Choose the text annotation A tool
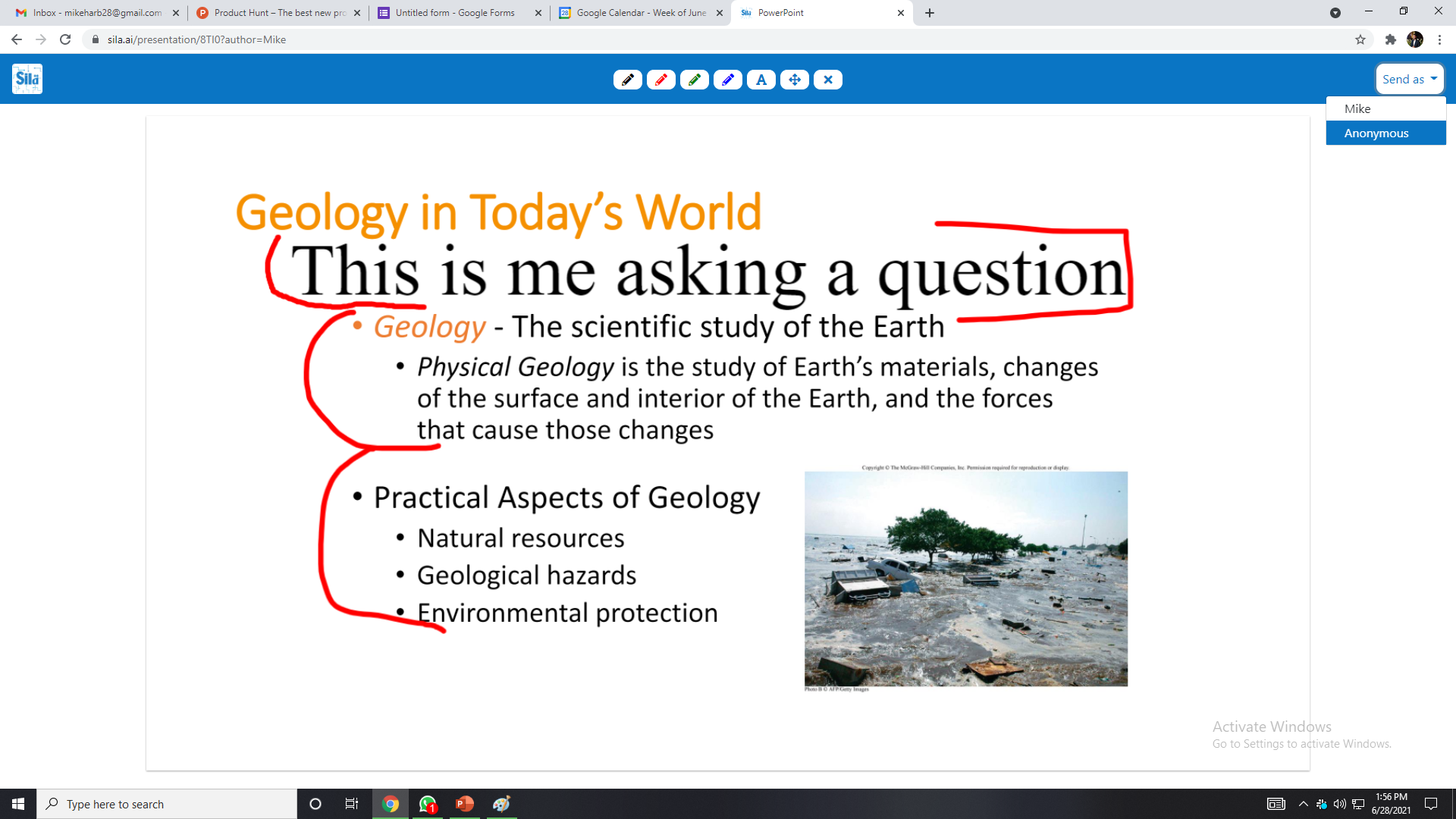The image size is (1456, 819). click(x=761, y=80)
